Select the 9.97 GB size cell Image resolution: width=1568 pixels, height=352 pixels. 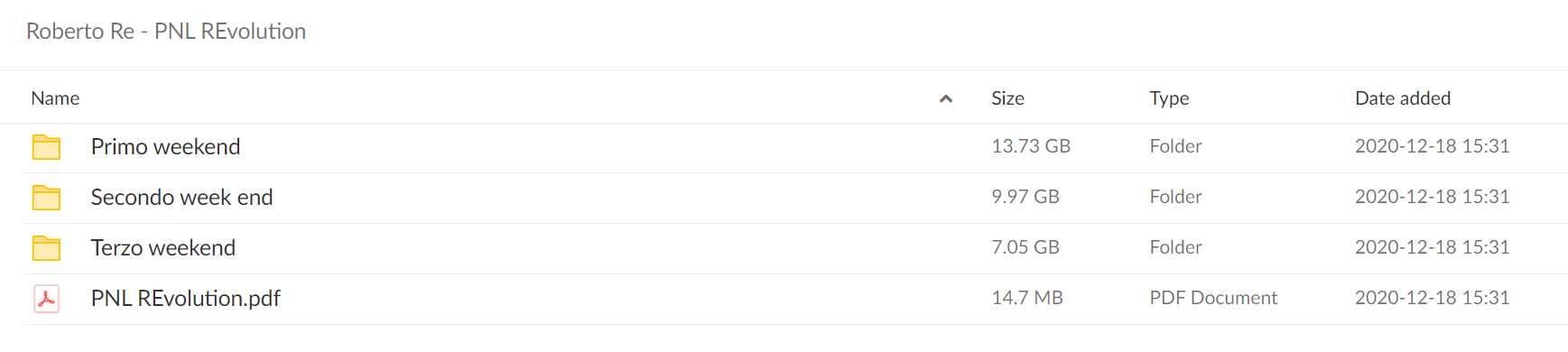tap(1025, 197)
